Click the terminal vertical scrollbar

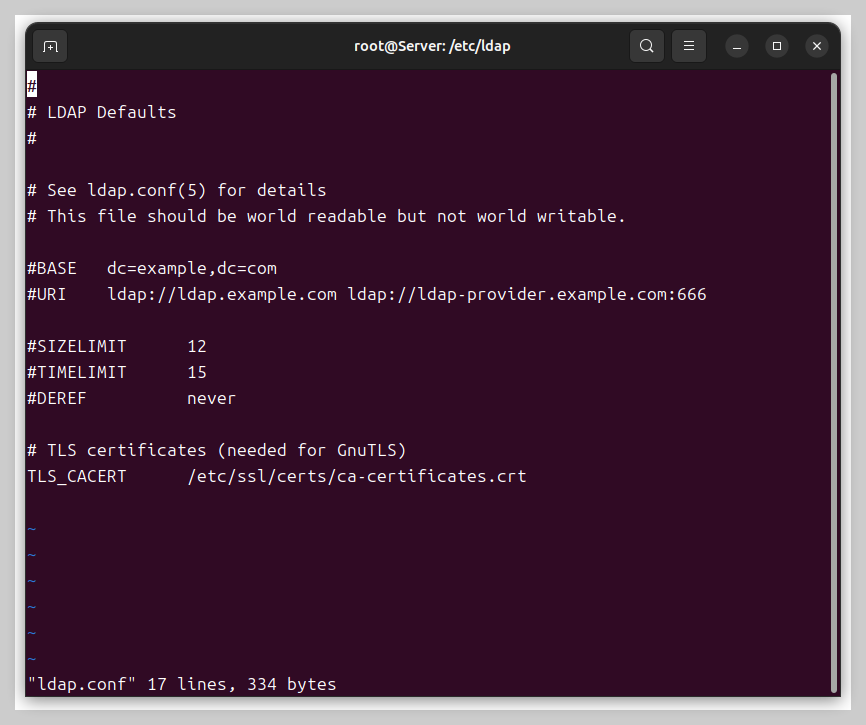[x=834, y=383]
